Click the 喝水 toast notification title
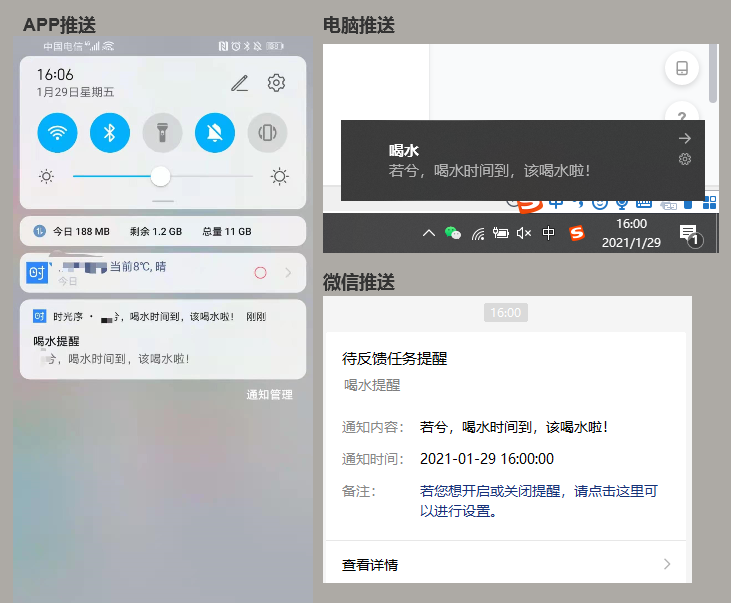 pos(404,151)
